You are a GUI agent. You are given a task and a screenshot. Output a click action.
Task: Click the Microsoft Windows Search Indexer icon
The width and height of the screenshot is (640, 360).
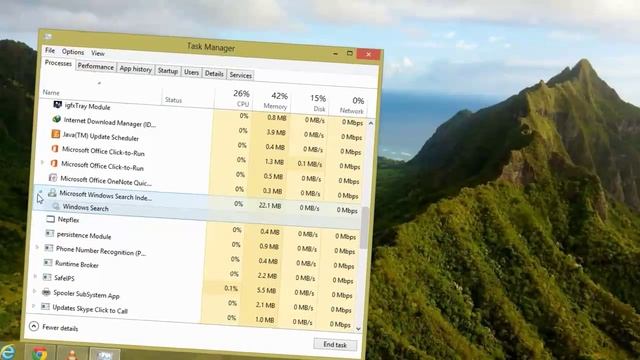[52, 193]
